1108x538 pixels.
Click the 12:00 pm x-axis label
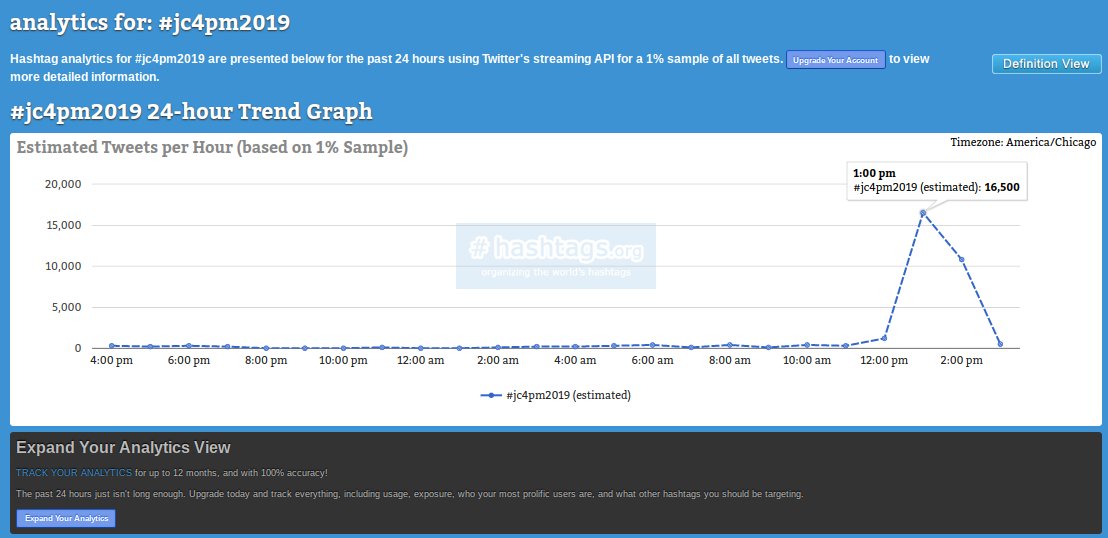click(x=883, y=361)
